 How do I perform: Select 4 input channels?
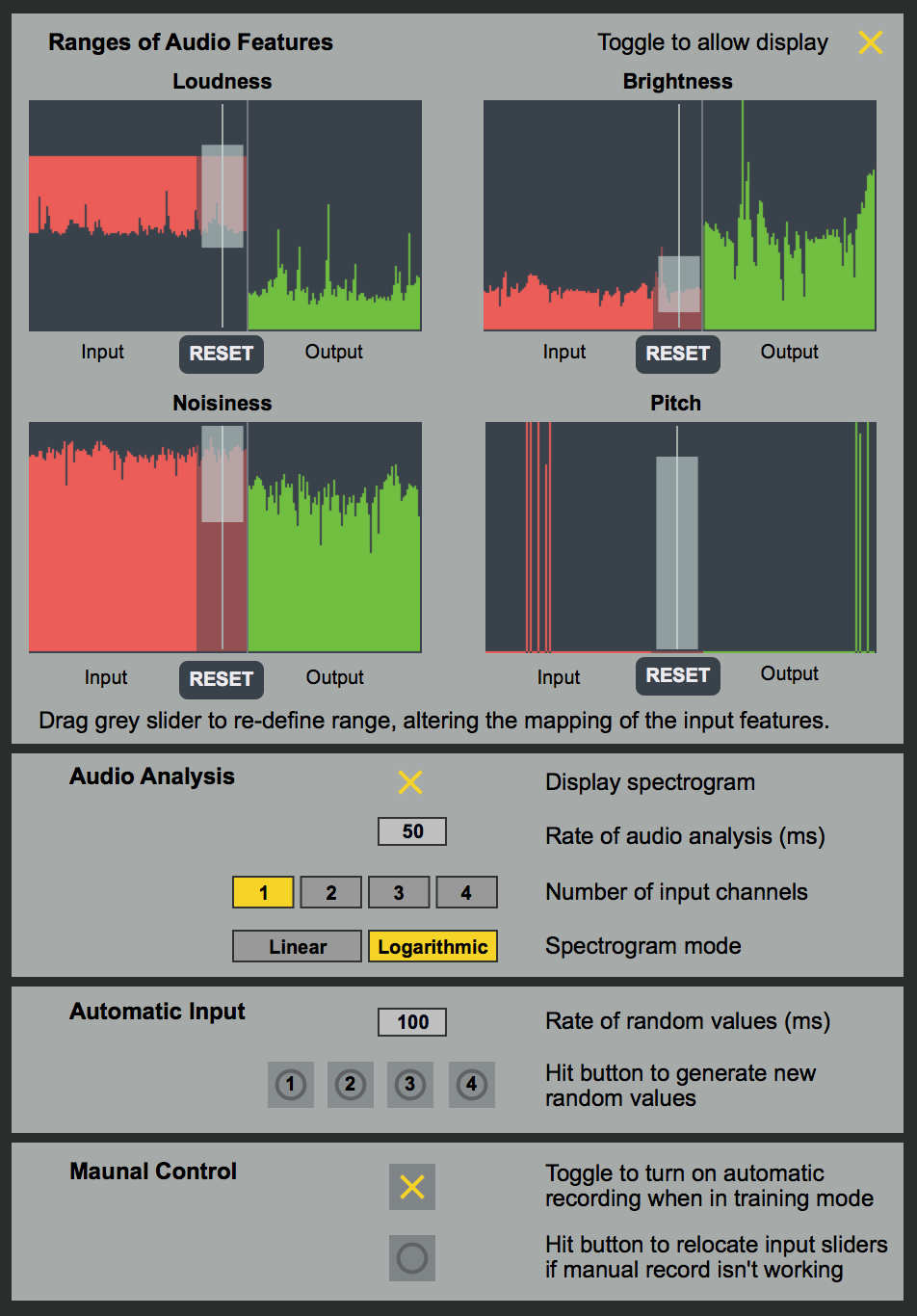[x=466, y=892]
